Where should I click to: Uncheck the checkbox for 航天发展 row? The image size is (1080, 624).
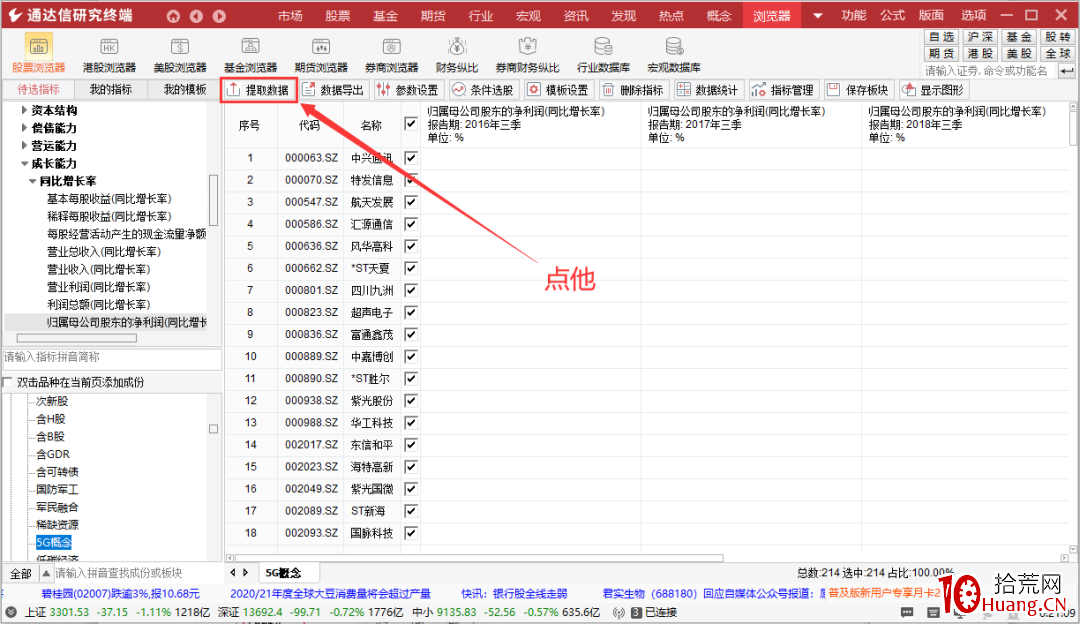(x=411, y=202)
